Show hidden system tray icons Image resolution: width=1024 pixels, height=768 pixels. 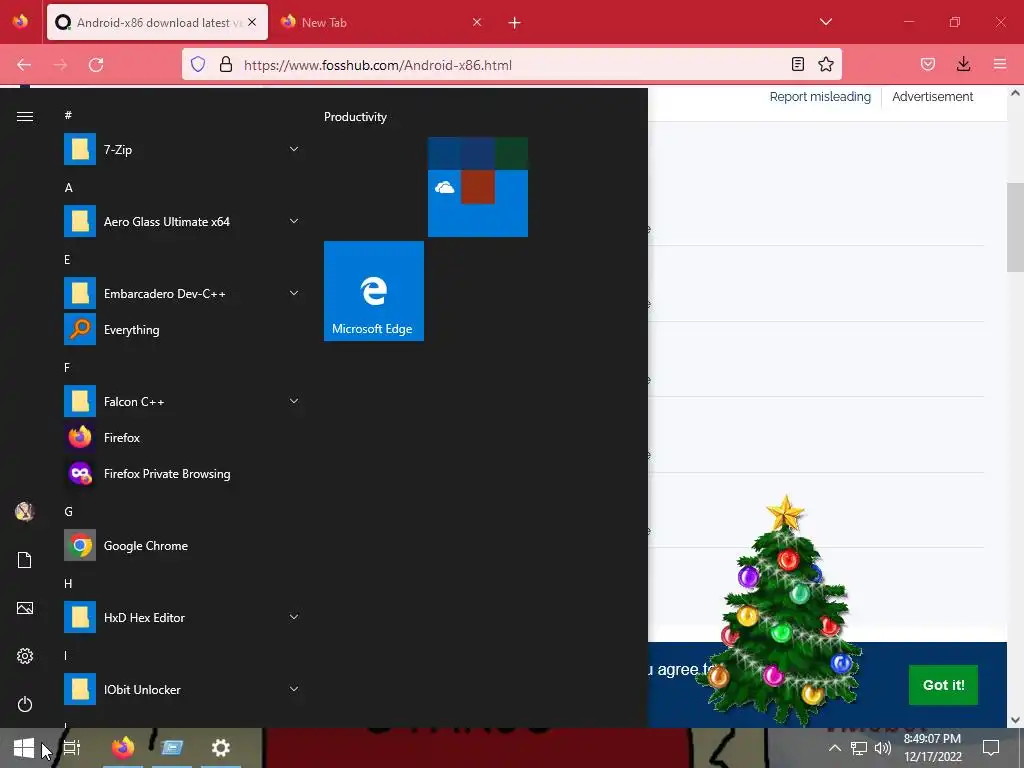[835, 748]
